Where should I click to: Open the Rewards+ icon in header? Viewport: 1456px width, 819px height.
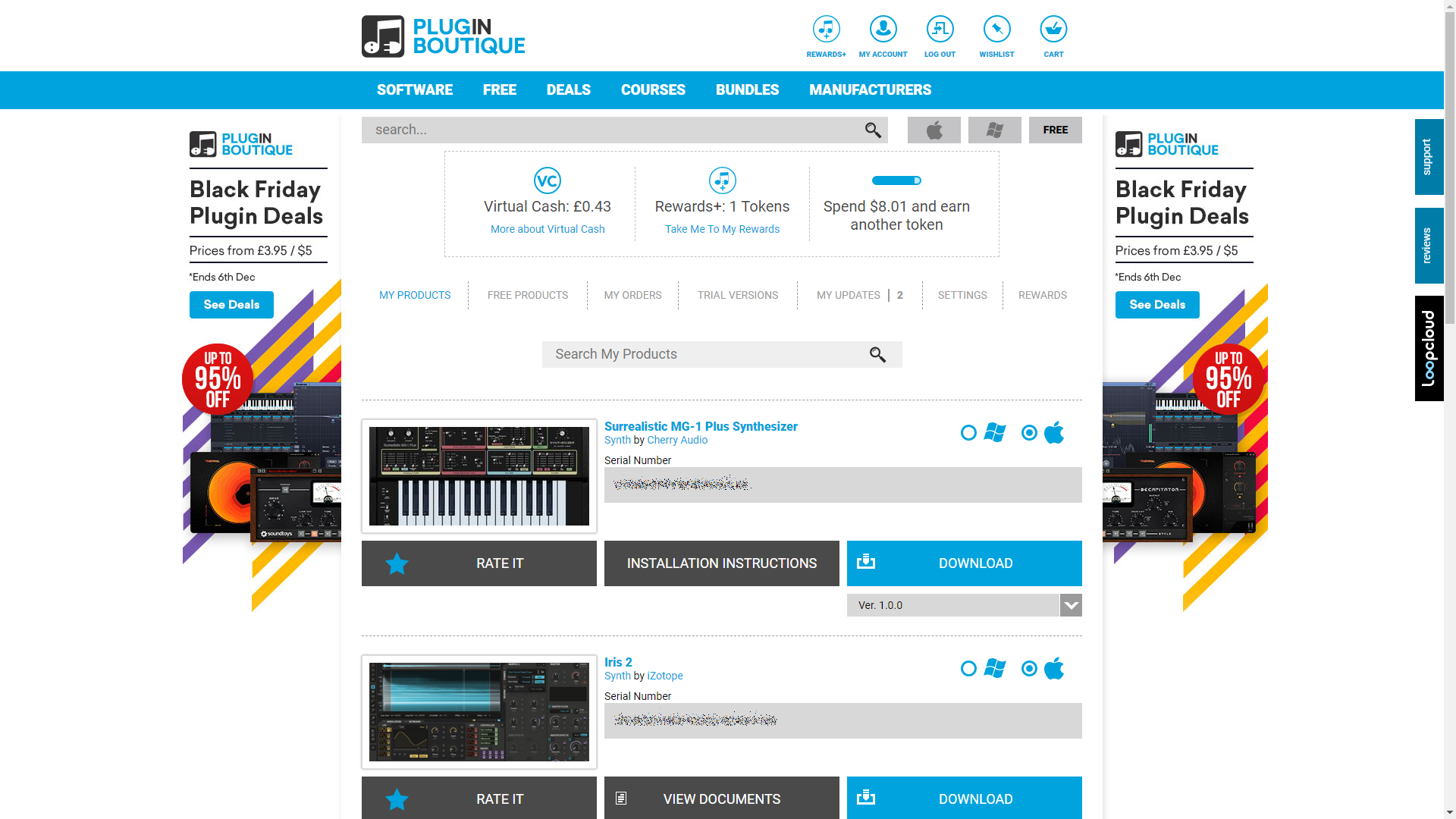click(826, 29)
